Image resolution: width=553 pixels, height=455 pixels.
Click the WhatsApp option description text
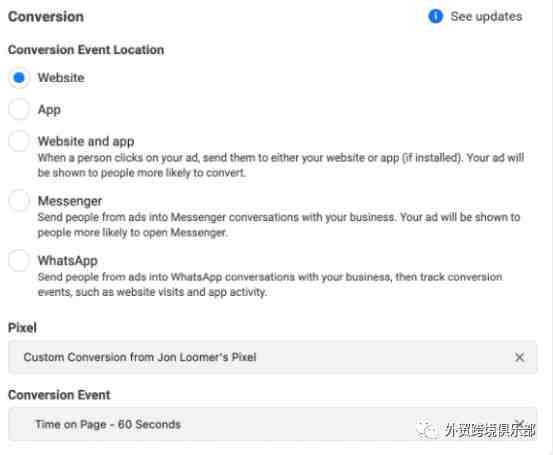270,284
